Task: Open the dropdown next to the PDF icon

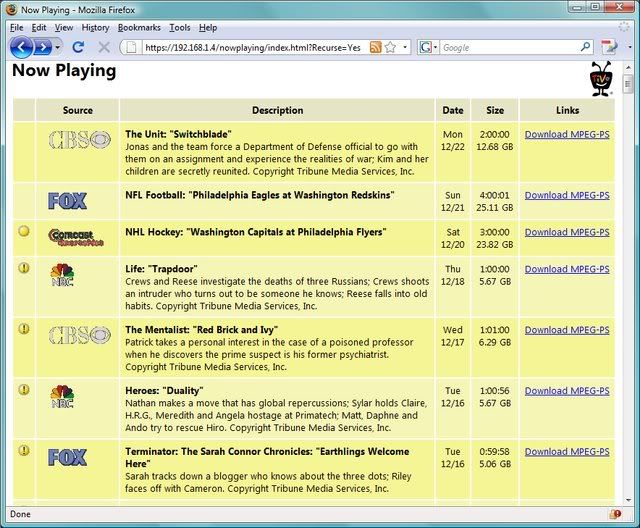Action: tap(630, 47)
